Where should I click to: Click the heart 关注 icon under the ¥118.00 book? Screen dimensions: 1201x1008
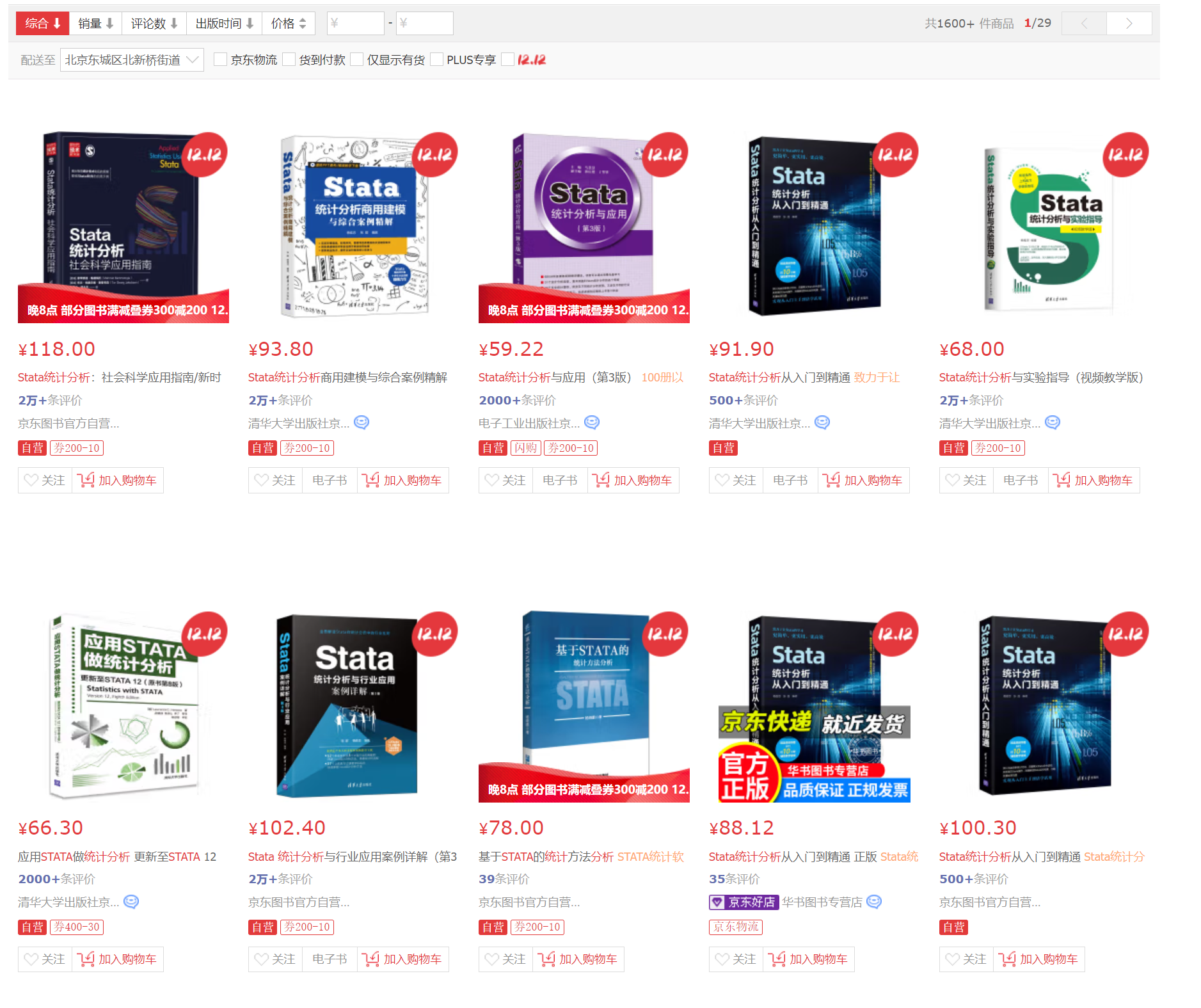click(31, 480)
